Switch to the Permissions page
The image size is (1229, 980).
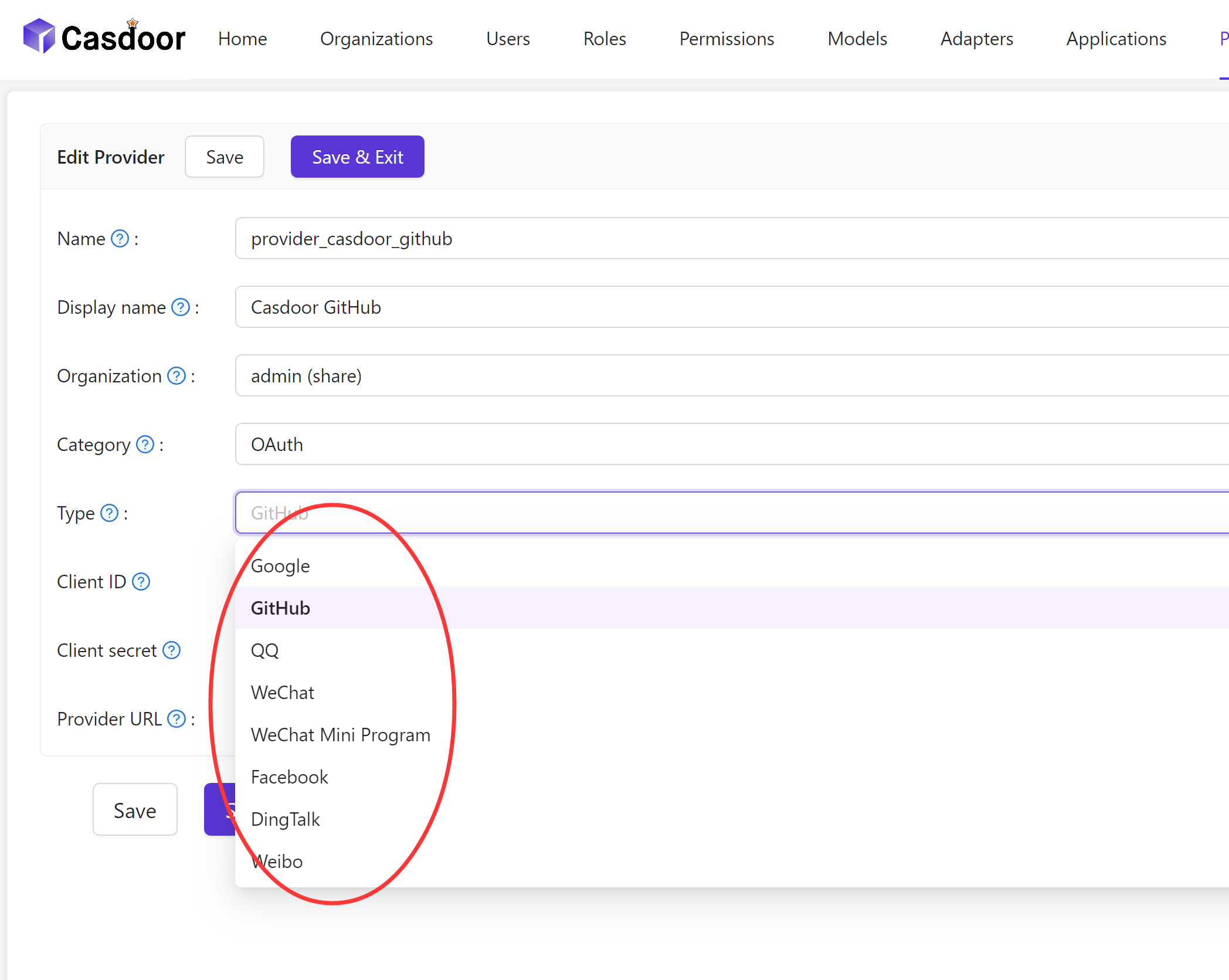726,39
